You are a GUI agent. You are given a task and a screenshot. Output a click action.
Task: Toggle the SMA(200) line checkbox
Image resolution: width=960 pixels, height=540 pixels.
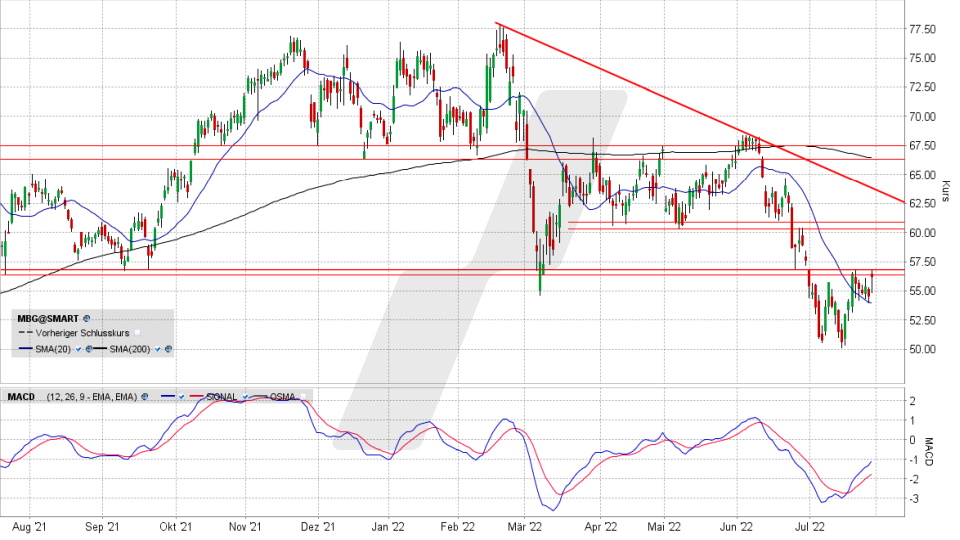coord(157,349)
